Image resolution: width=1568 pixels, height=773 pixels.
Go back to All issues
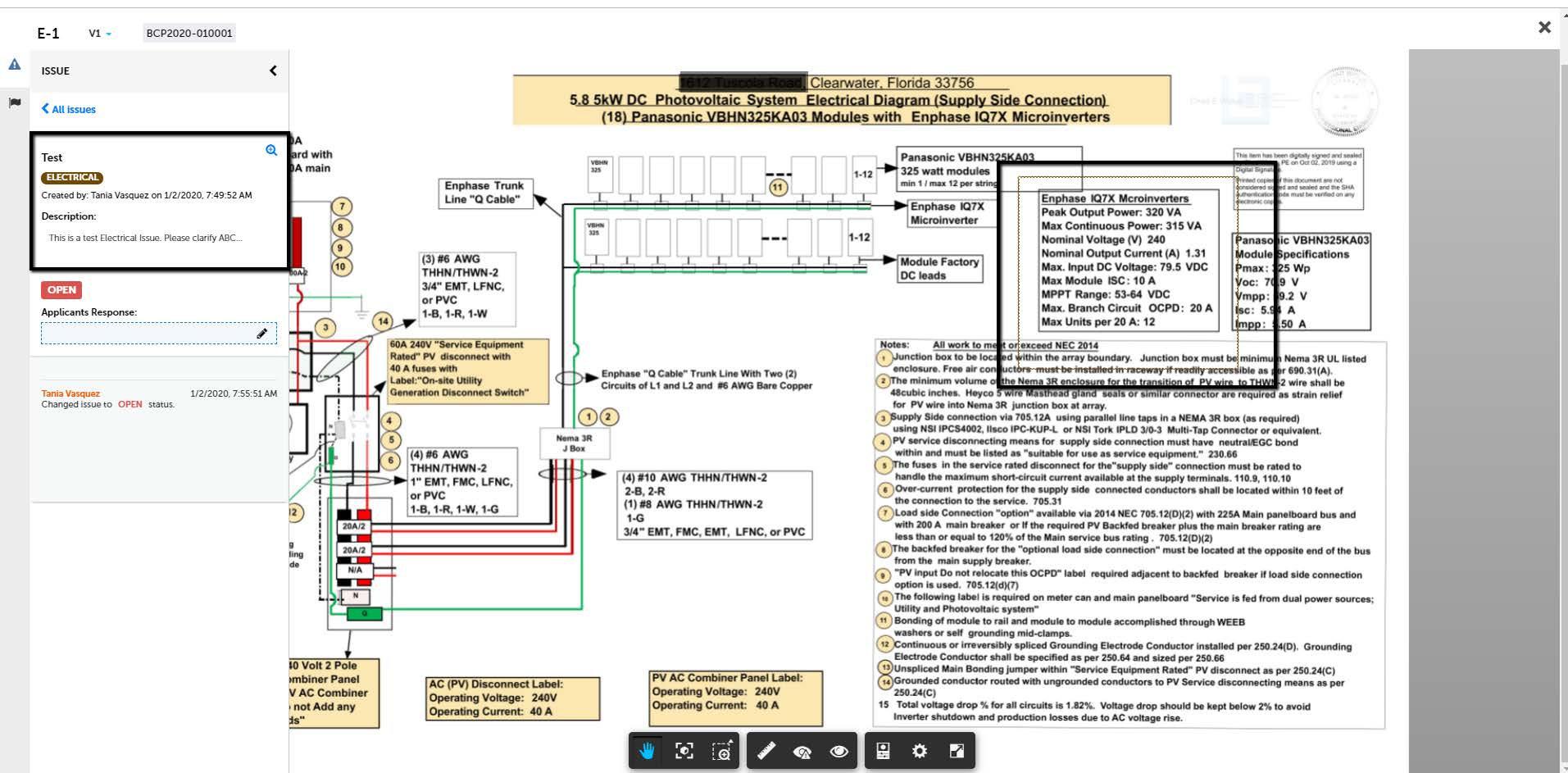(x=69, y=109)
